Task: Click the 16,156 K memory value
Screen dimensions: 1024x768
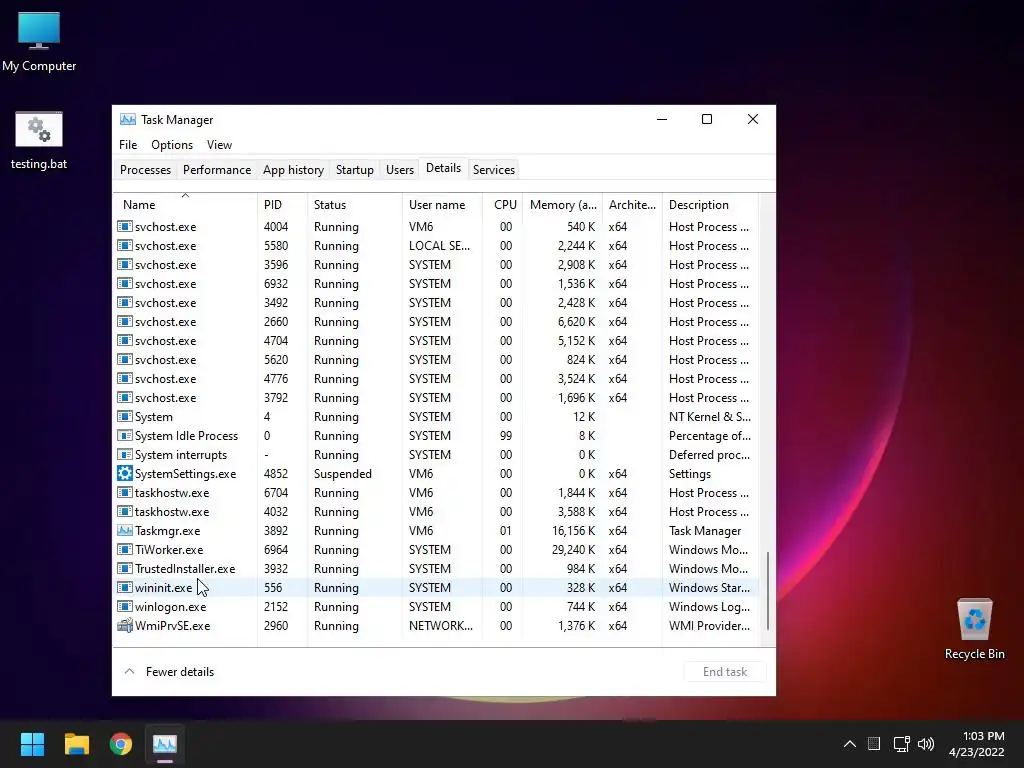Action: coord(573,530)
